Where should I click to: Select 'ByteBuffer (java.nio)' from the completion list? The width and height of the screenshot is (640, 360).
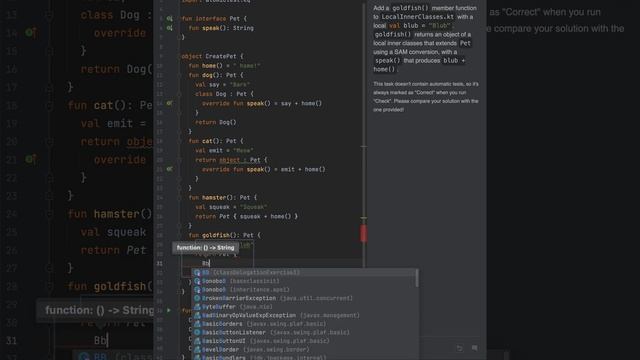click(x=304, y=307)
